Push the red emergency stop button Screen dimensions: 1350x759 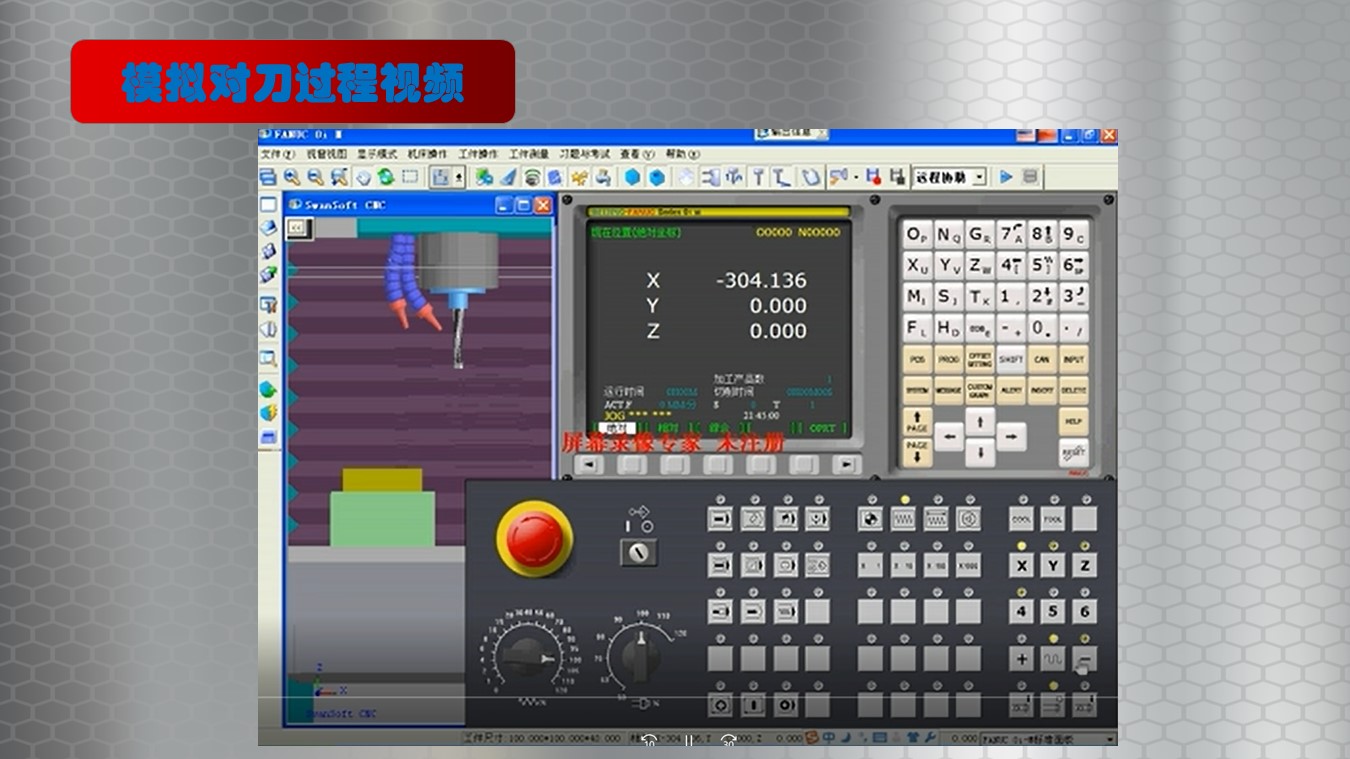535,539
